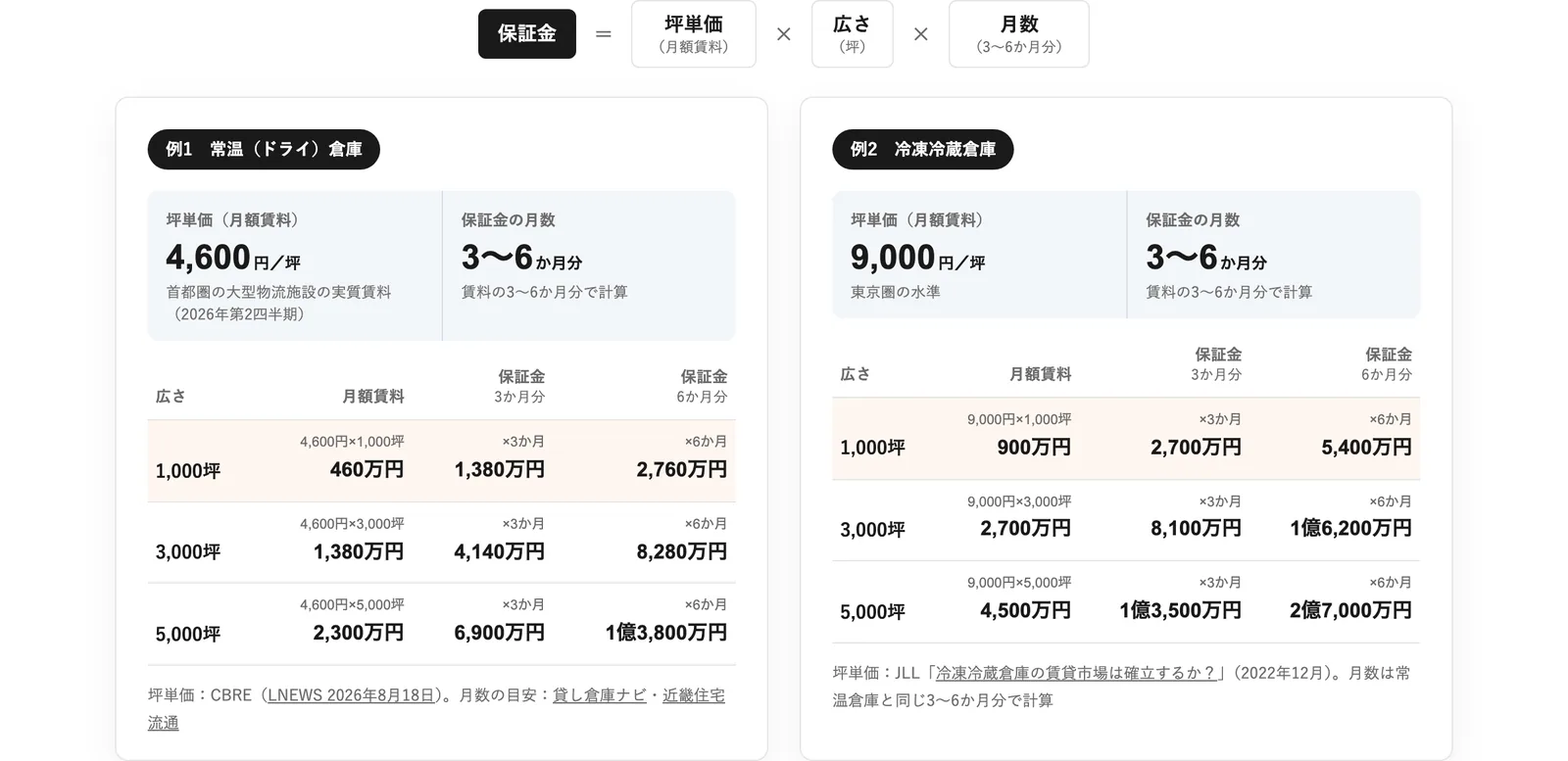This screenshot has width=1568, height=761.
Task: Open the 冷凍冷蔵倉庫の賃貸市場は確立するか？ link
Action: click(x=1075, y=673)
